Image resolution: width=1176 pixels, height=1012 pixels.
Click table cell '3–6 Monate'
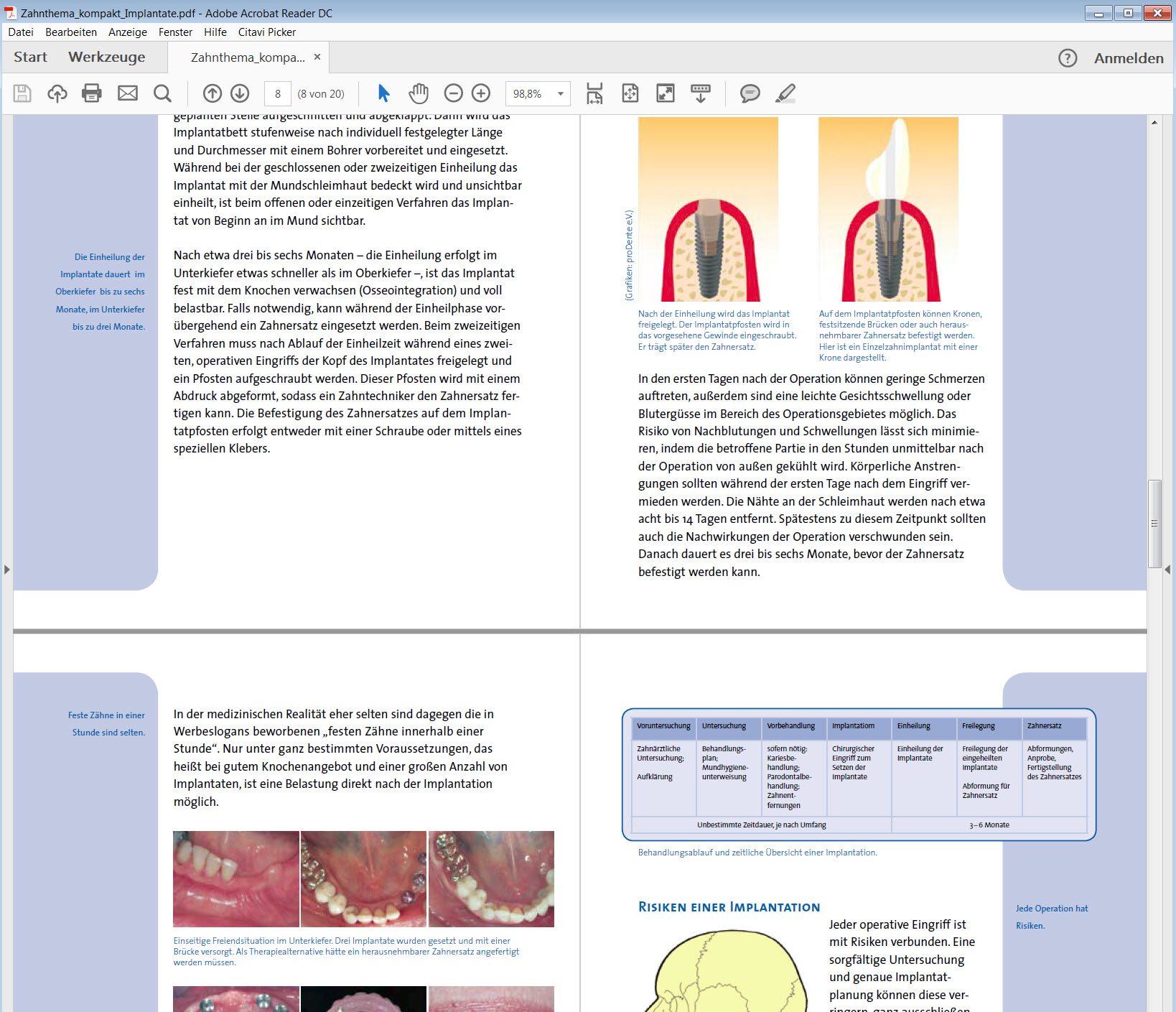(x=989, y=825)
